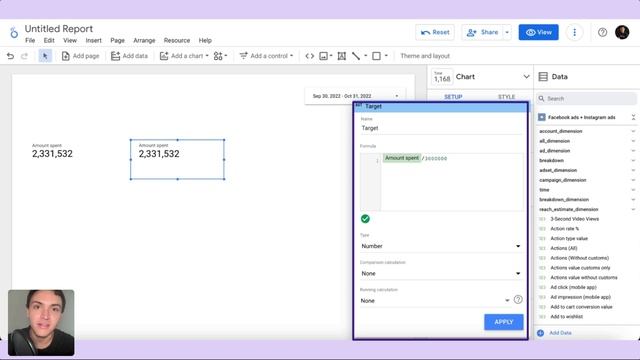Click the URL embed code icon

pos(310,56)
